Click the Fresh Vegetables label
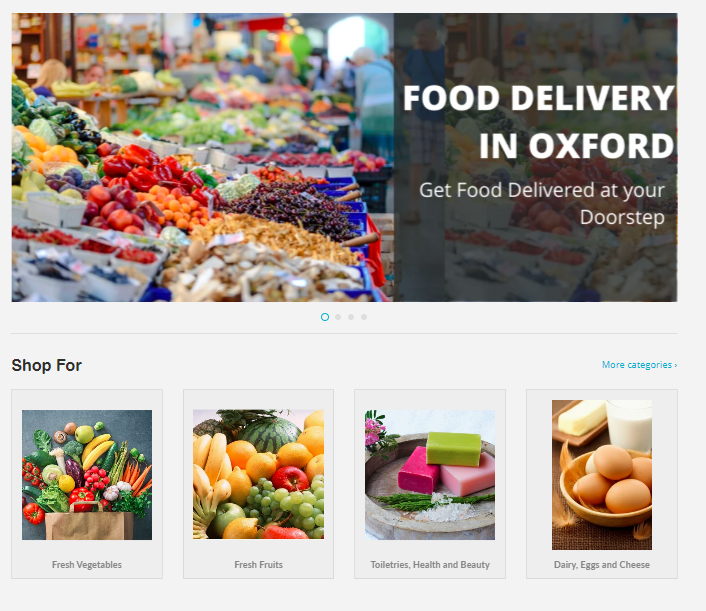Image resolution: width=706 pixels, height=611 pixels. (x=87, y=565)
